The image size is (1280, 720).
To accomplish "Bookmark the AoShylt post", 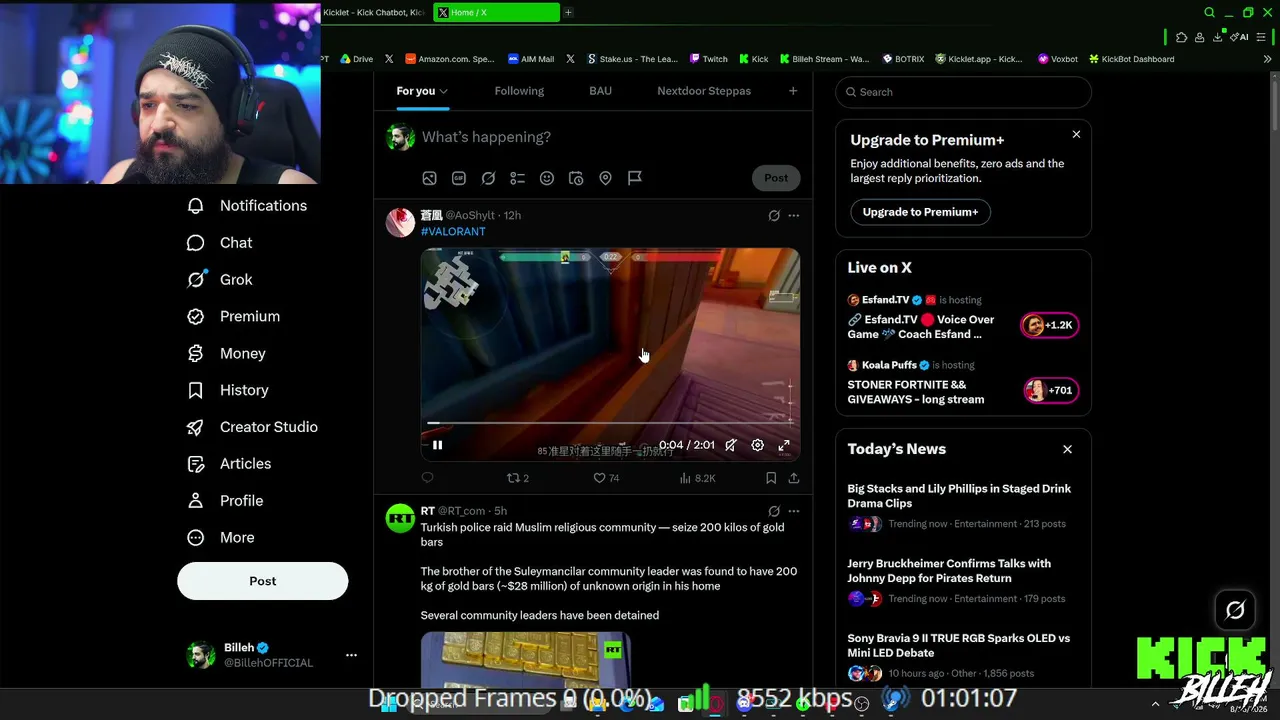I will tap(771, 478).
